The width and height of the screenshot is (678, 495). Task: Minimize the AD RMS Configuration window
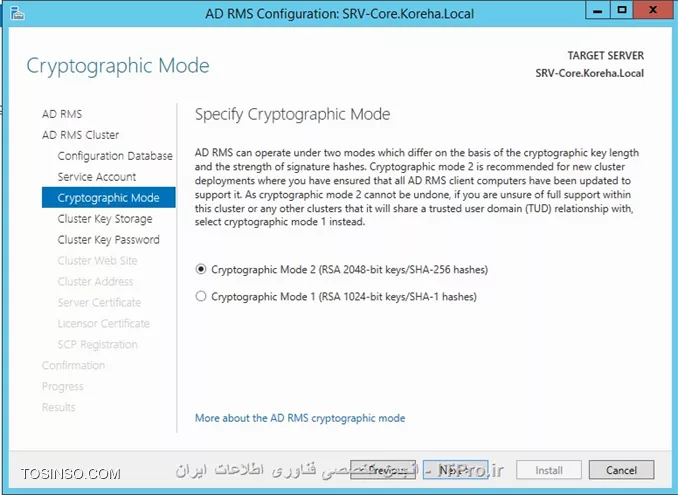[x=598, y=10]
